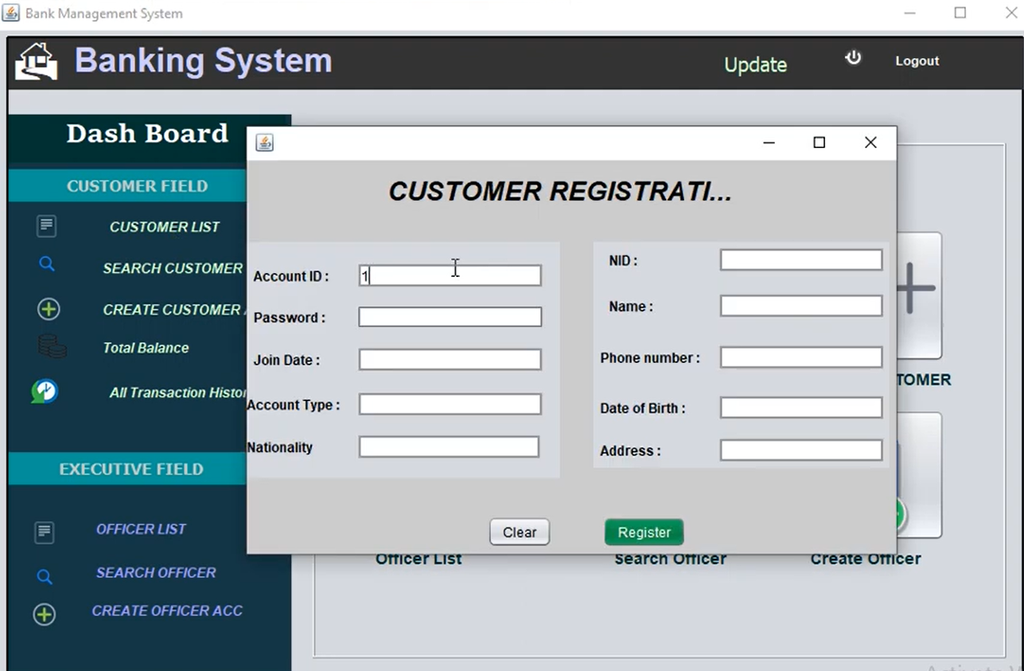Viewport: 1024px width, 671px height.
Task: Focus the Phone number input field
Action: click(801, 357)
